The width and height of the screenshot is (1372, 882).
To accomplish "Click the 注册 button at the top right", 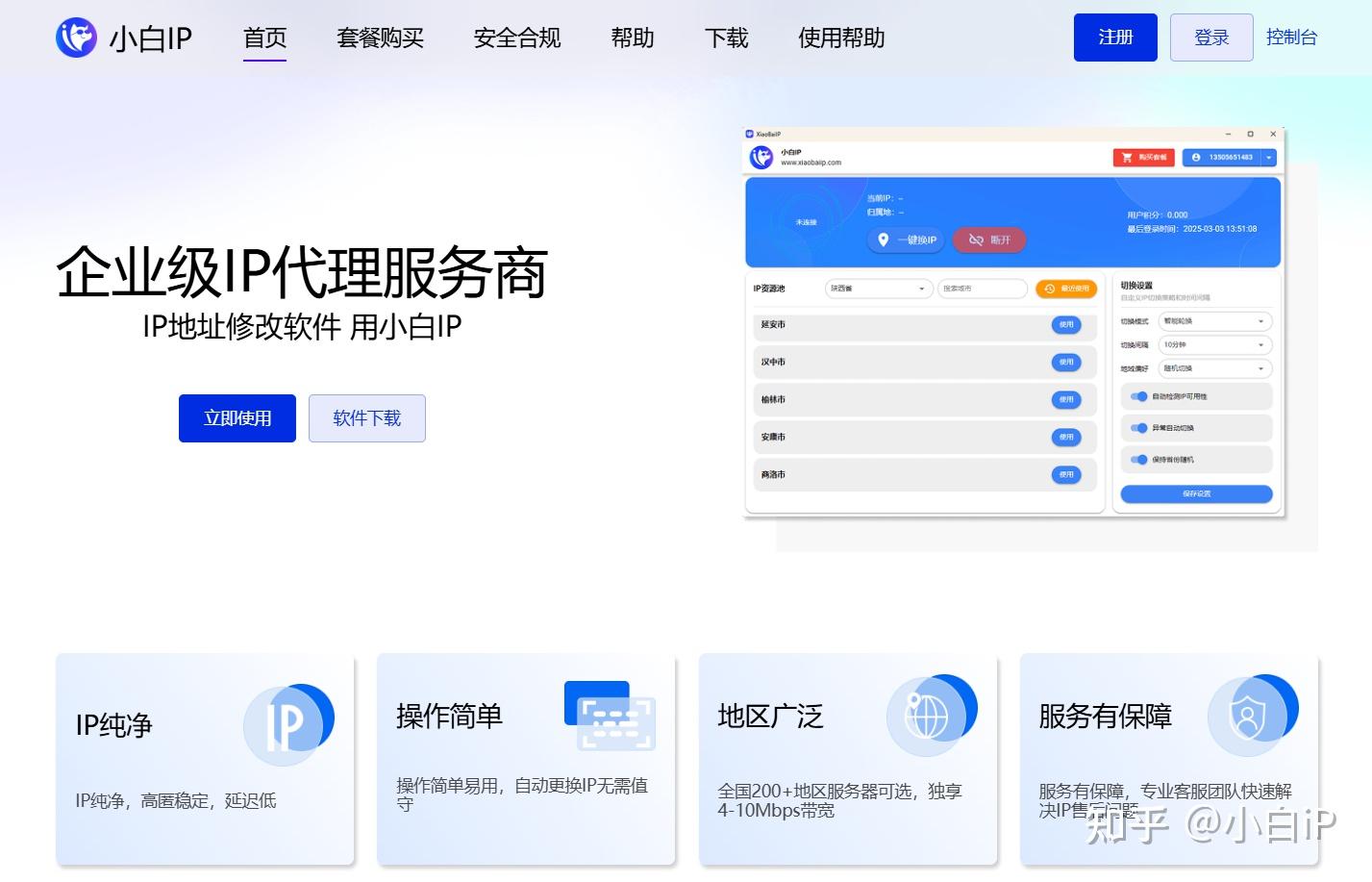I will tap(1114, 38).
